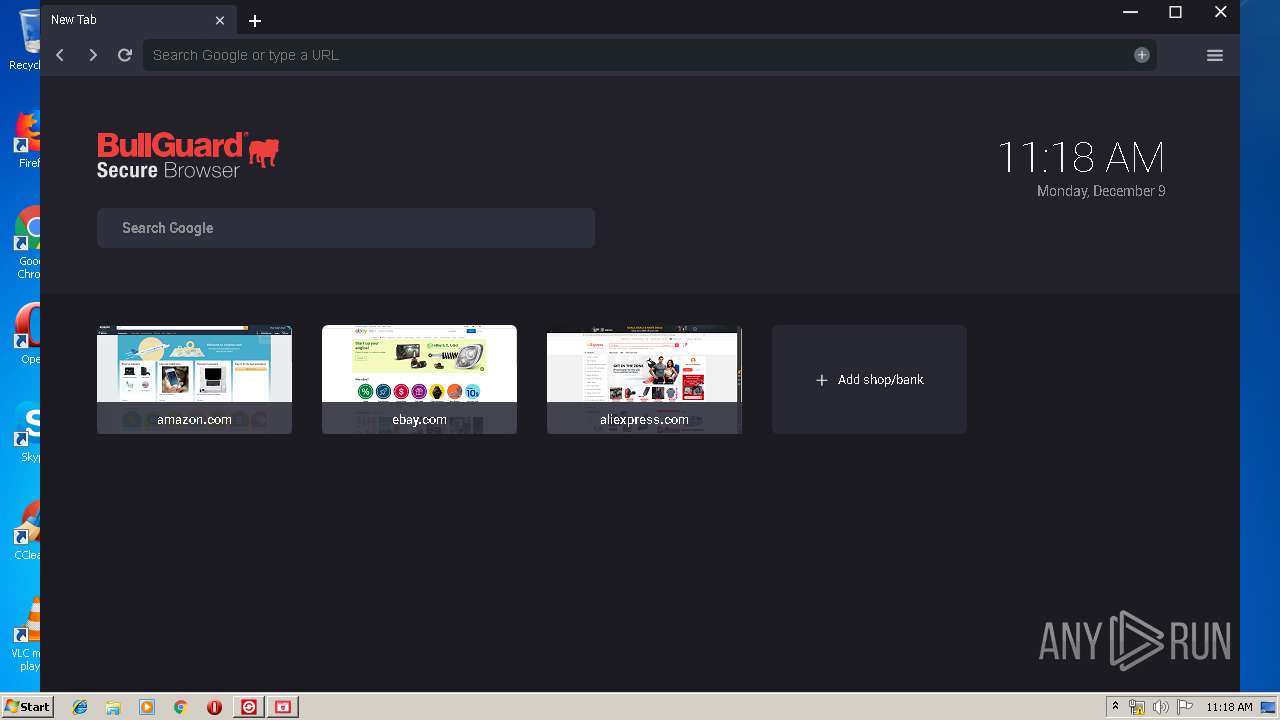Maximize the browser window
The image size is (1280, 720).
(x=1175, y=12)
